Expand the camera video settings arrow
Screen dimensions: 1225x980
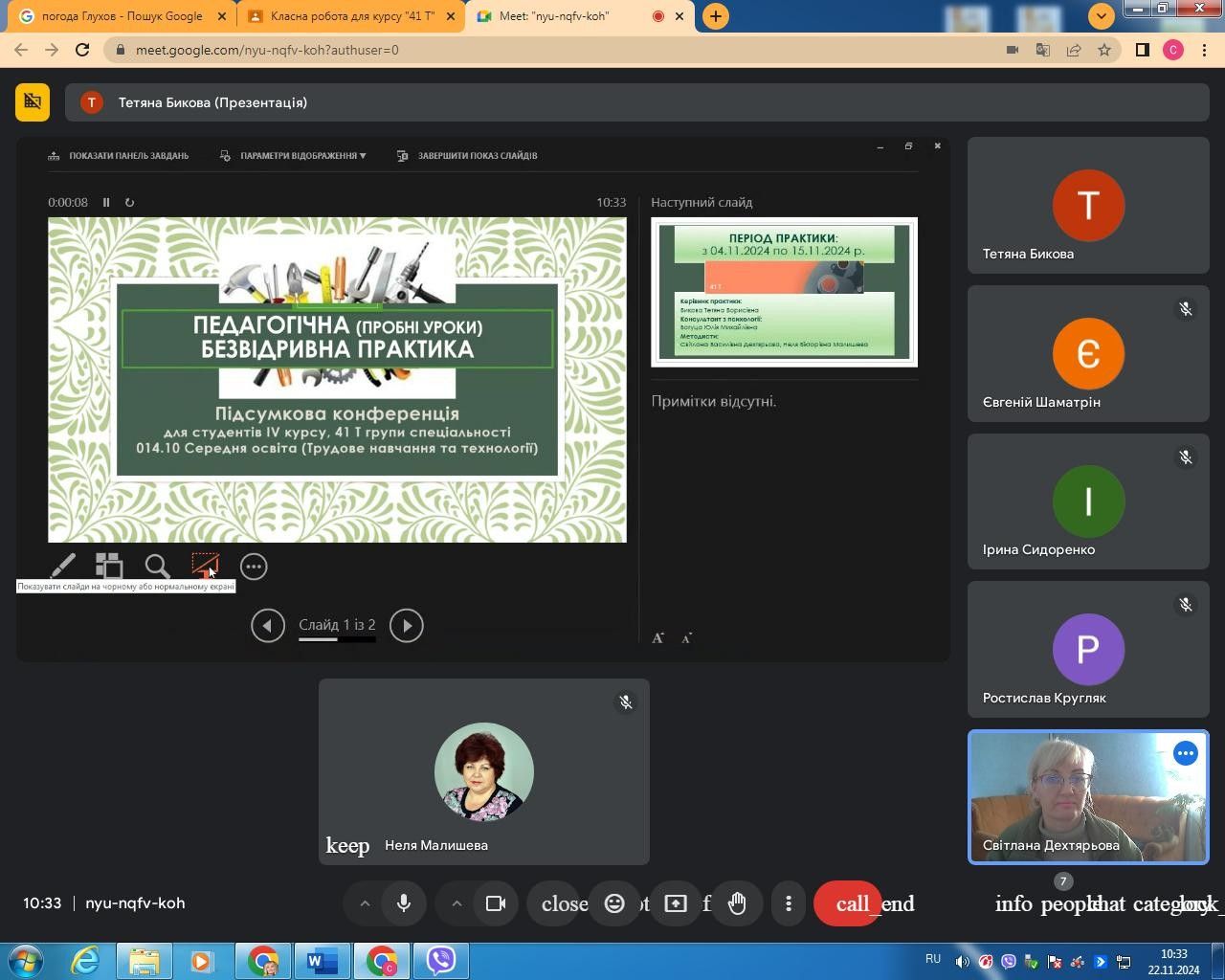[457, 903]
